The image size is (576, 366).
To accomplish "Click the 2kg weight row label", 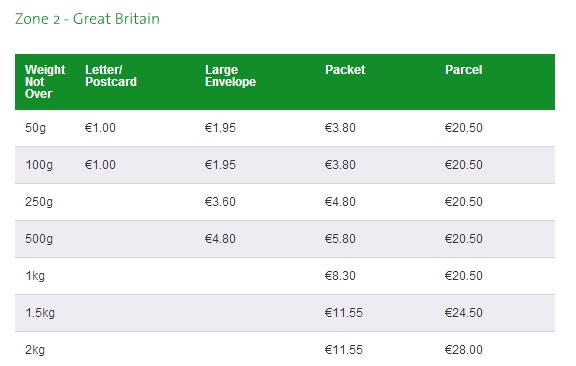I will click(x=35, y=350).
